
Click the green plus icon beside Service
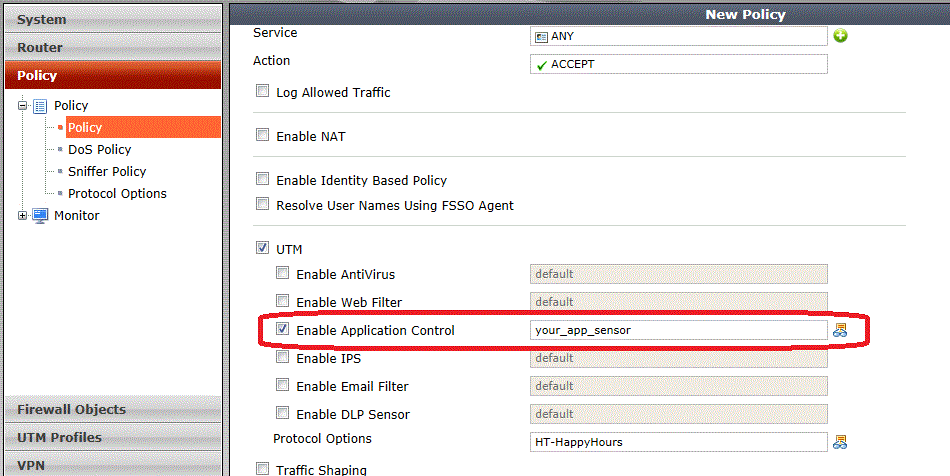pyautogui.click(x=841, y=36)
